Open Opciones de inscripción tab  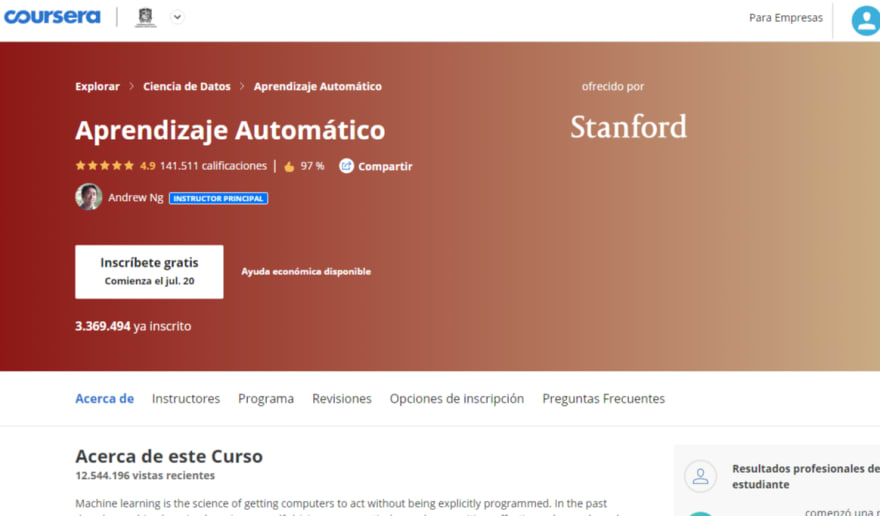(x=457, y=399)
